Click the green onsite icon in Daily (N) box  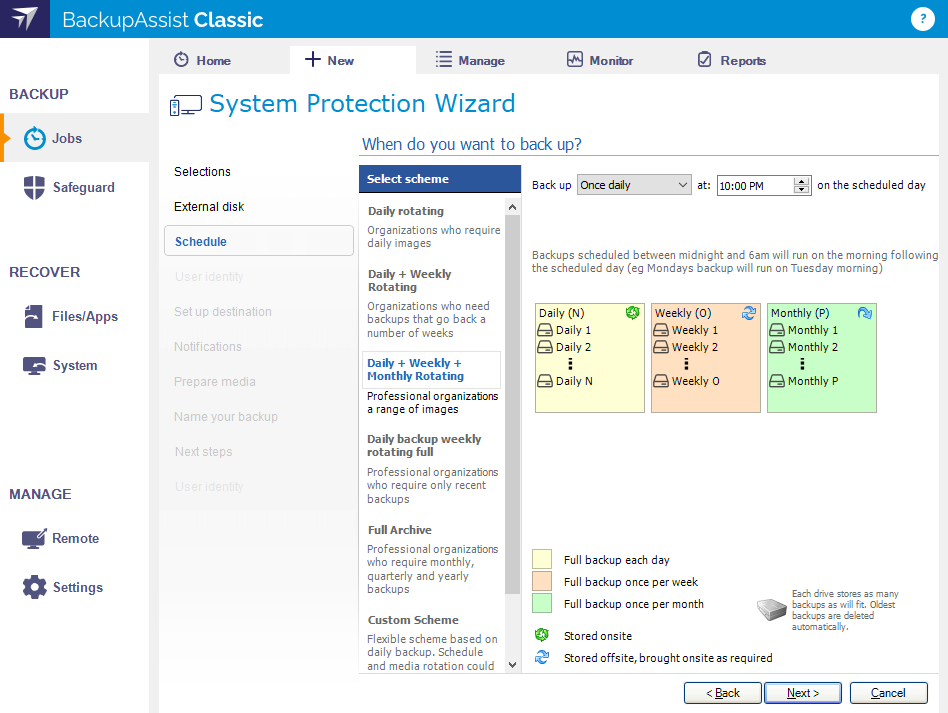pyautogui.click(x=632, y=313)
